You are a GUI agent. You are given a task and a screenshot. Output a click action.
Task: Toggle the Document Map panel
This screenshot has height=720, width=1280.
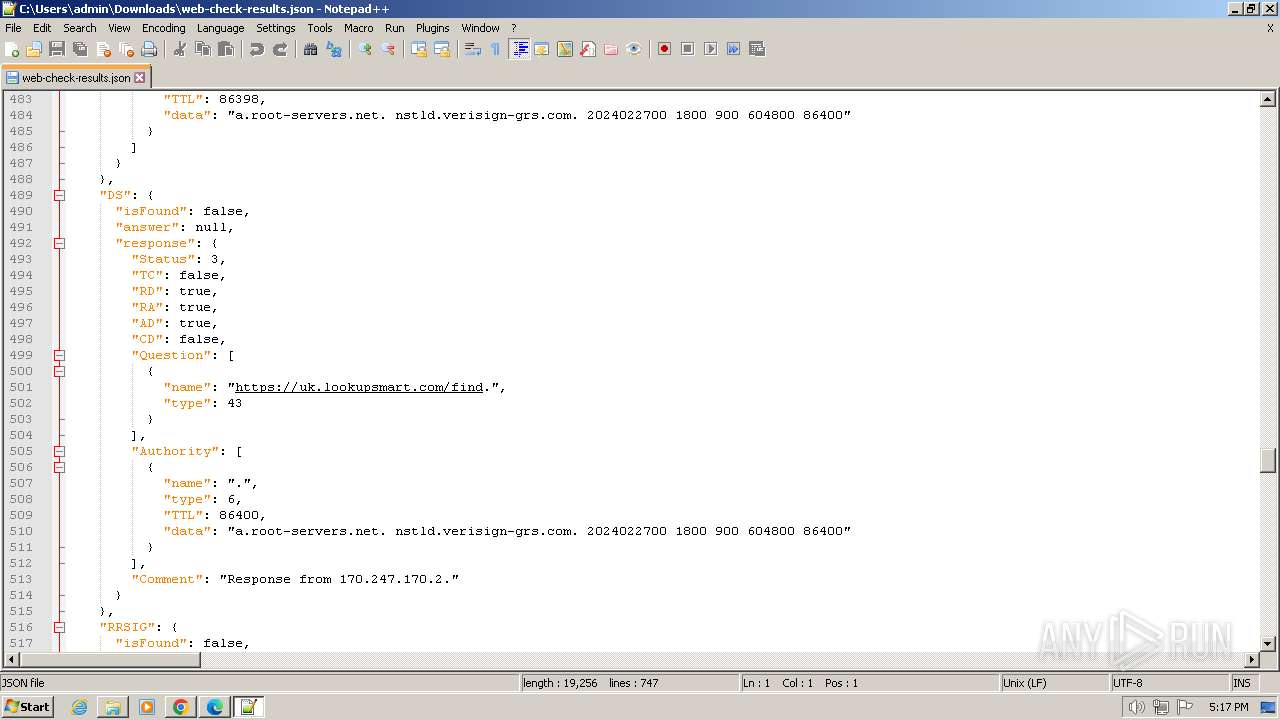[565, 49]
